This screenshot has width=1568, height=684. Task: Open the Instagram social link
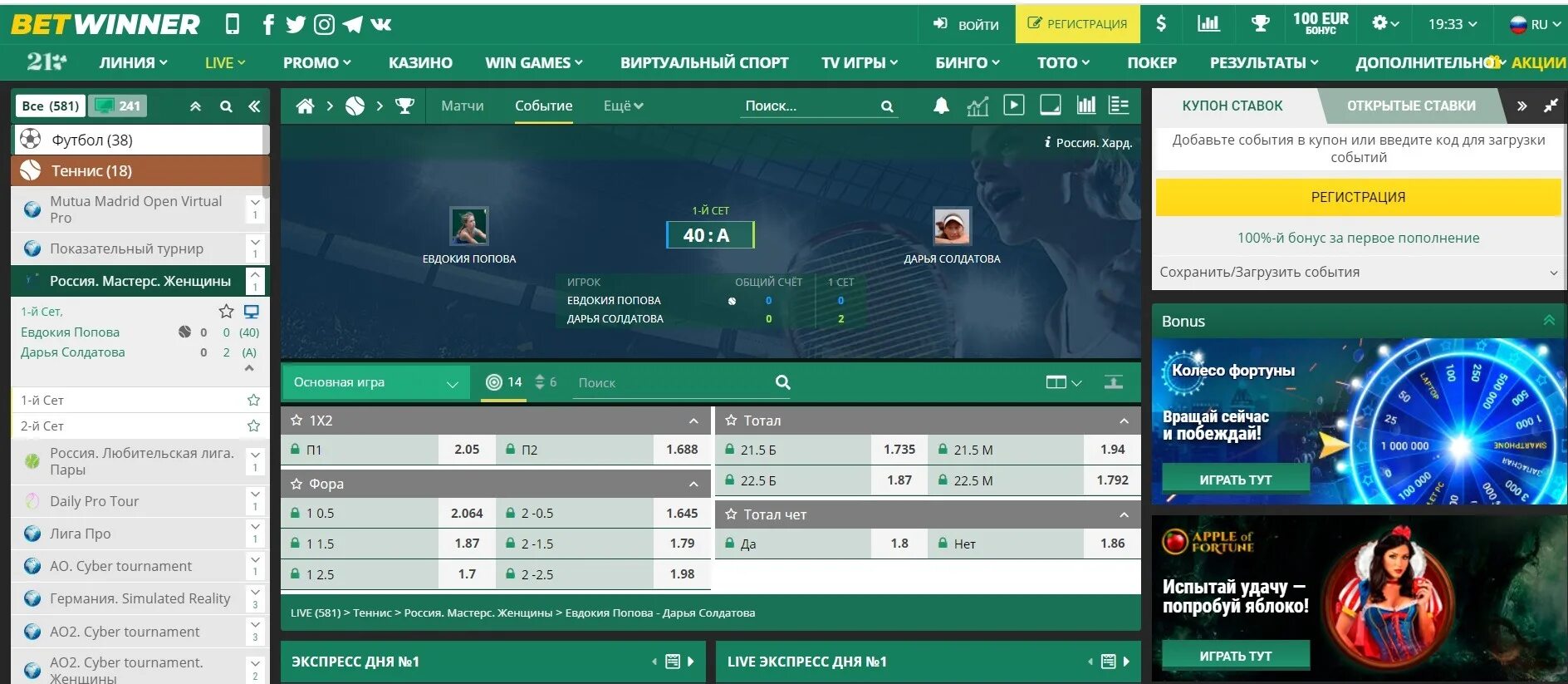pyautogui.click(x=324, y=24)
